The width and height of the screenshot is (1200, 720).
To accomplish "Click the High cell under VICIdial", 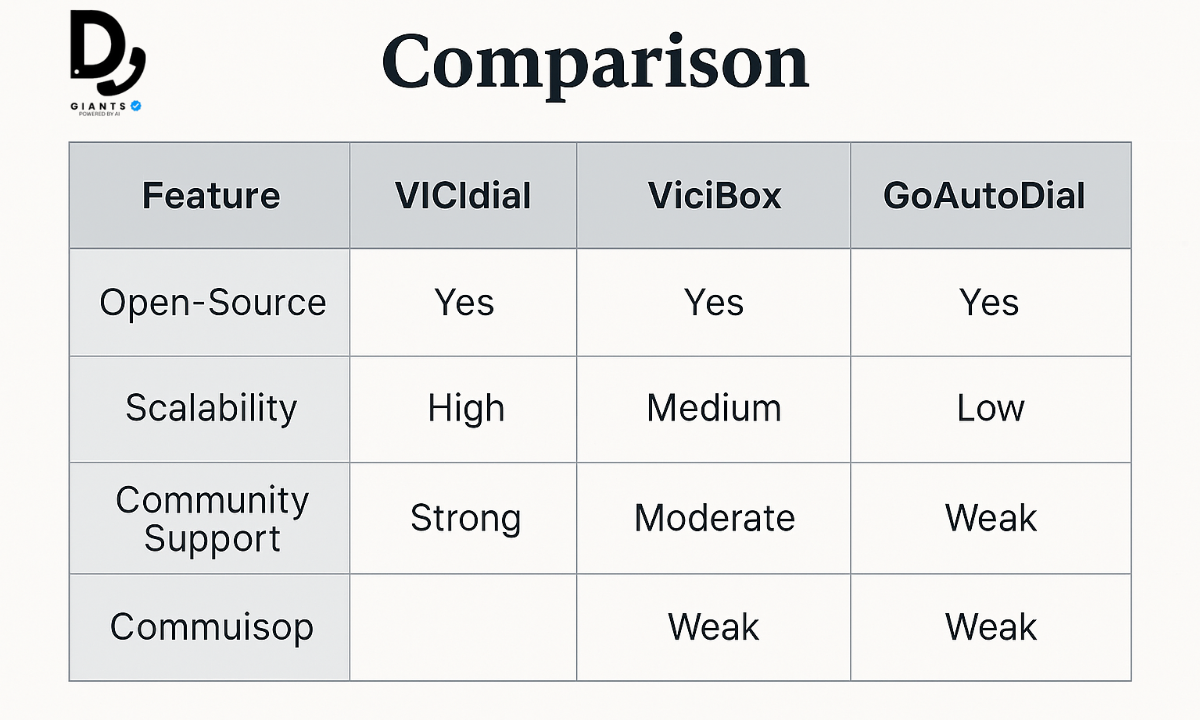I will 466,408.
